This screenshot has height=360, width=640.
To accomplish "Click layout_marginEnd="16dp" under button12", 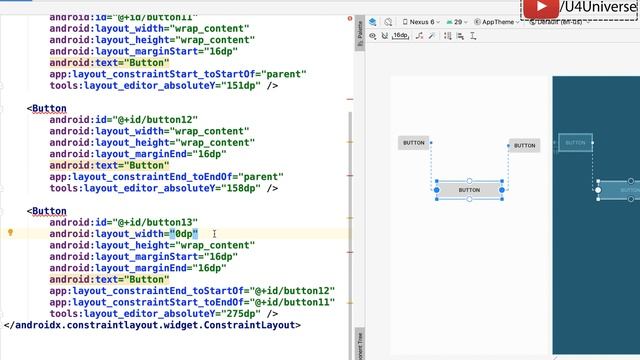I will pos(138,154).
